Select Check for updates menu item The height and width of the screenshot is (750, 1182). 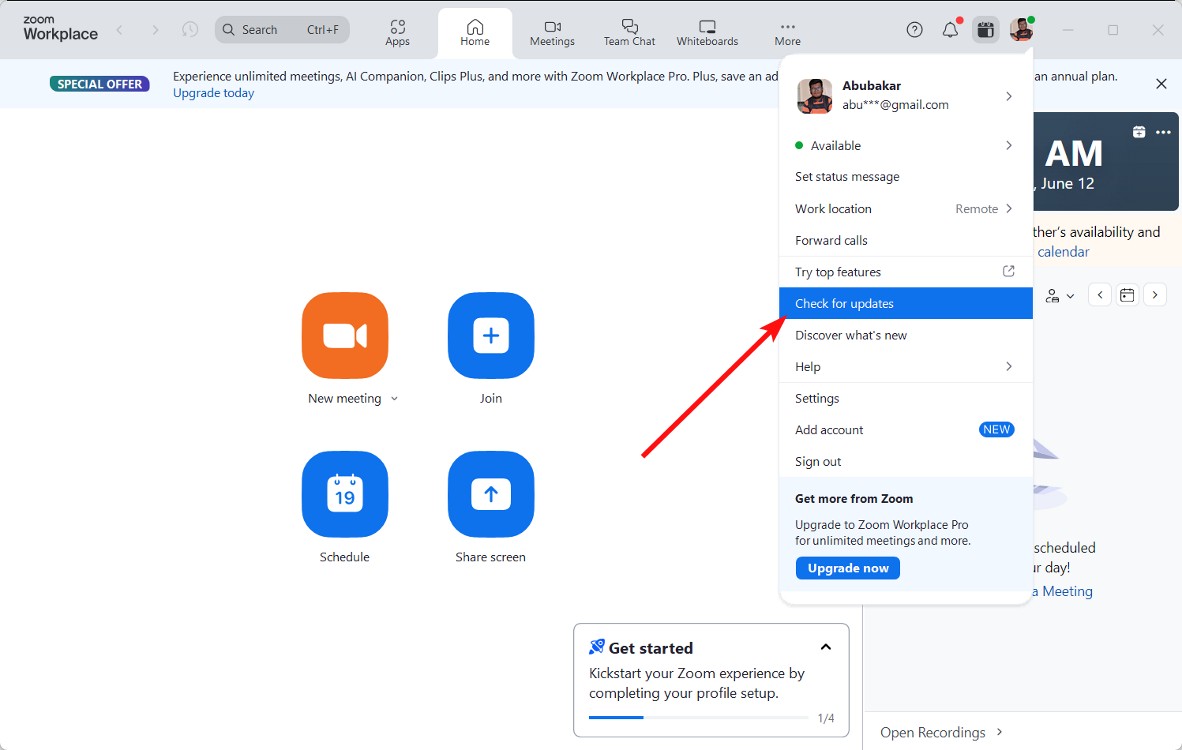[905, 304]
